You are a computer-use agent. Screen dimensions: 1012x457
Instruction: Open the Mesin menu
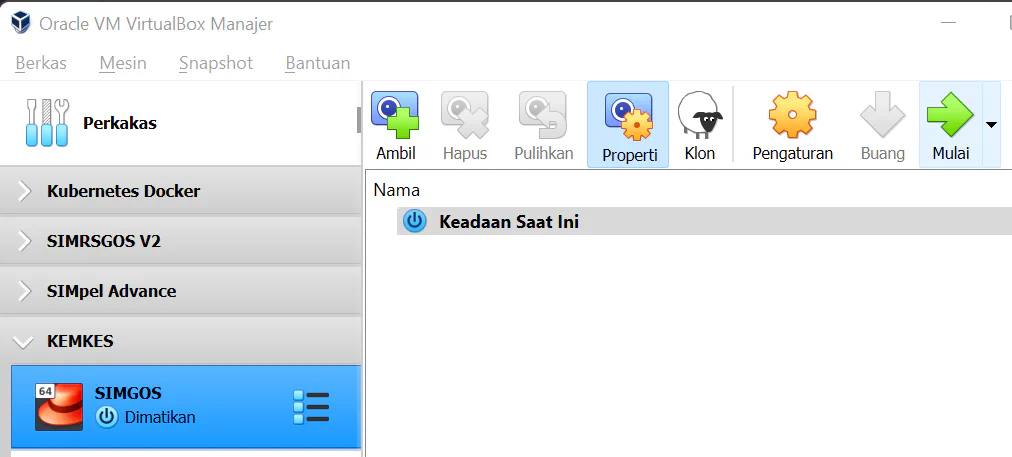pos(123,63)
